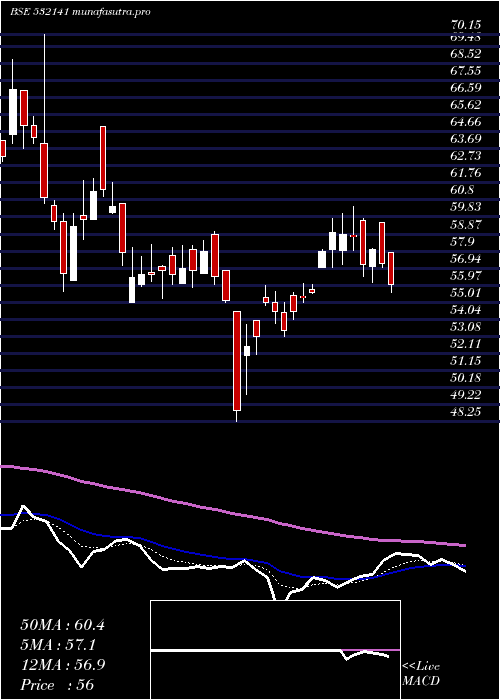500x700 pixels.
Task: Click the 61.76 price axis label
Action: click(x=466, y=173)
